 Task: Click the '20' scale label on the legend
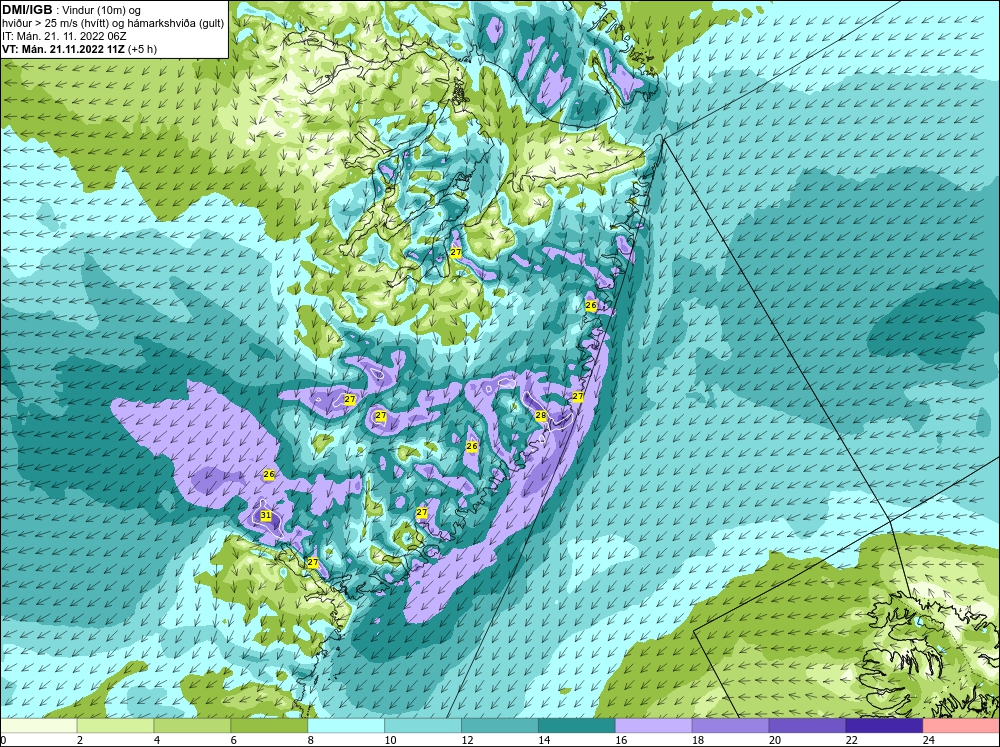click(775, 740)
